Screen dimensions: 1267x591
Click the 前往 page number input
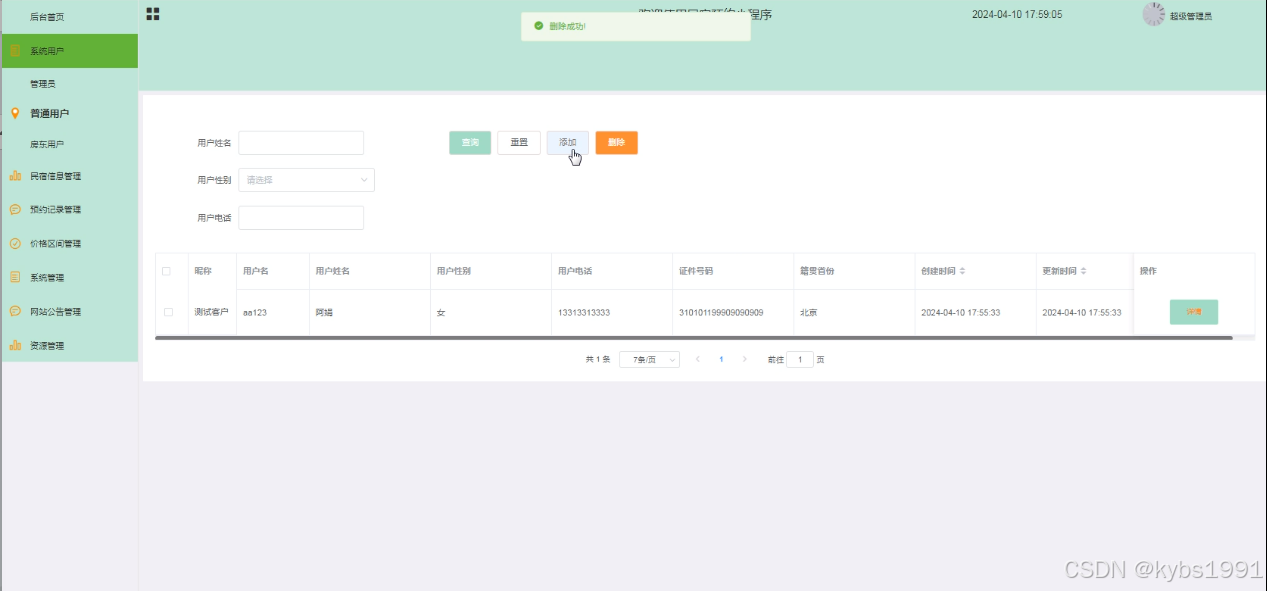tap(800, 359)
